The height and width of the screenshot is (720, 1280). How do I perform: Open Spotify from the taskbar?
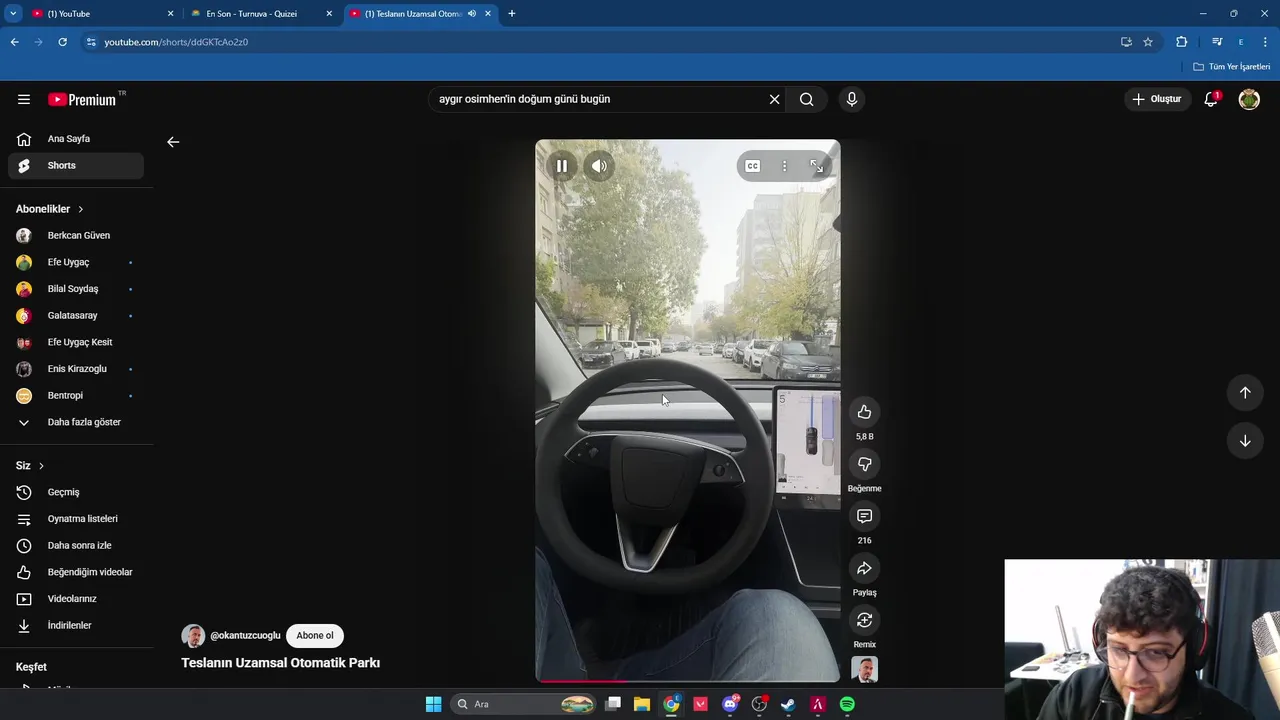coord(847,704)
